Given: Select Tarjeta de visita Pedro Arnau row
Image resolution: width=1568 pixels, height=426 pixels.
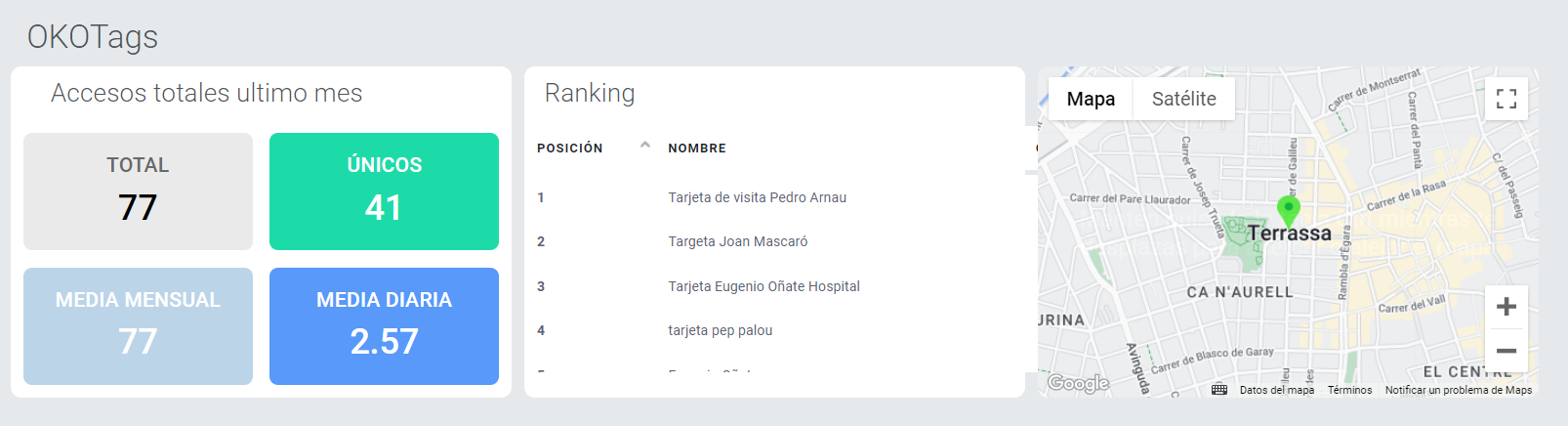Looking at the screenshot, I should click(x=775, y=197).
